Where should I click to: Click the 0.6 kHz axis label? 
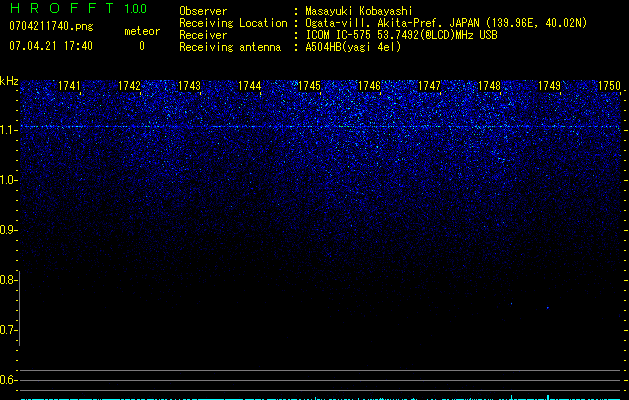[x=8, y=380]
